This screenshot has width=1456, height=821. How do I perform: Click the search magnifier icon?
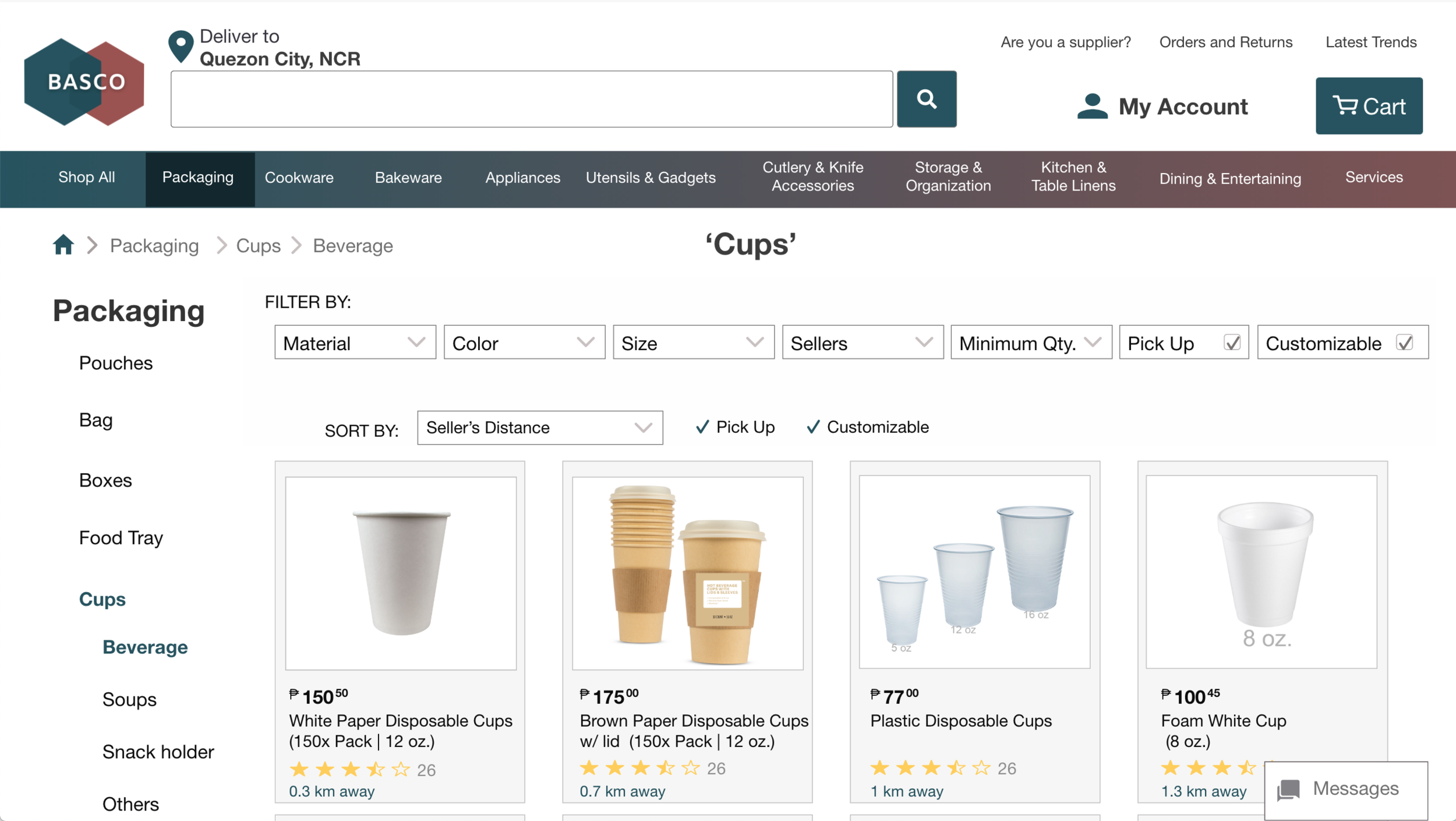coord(926,99)
